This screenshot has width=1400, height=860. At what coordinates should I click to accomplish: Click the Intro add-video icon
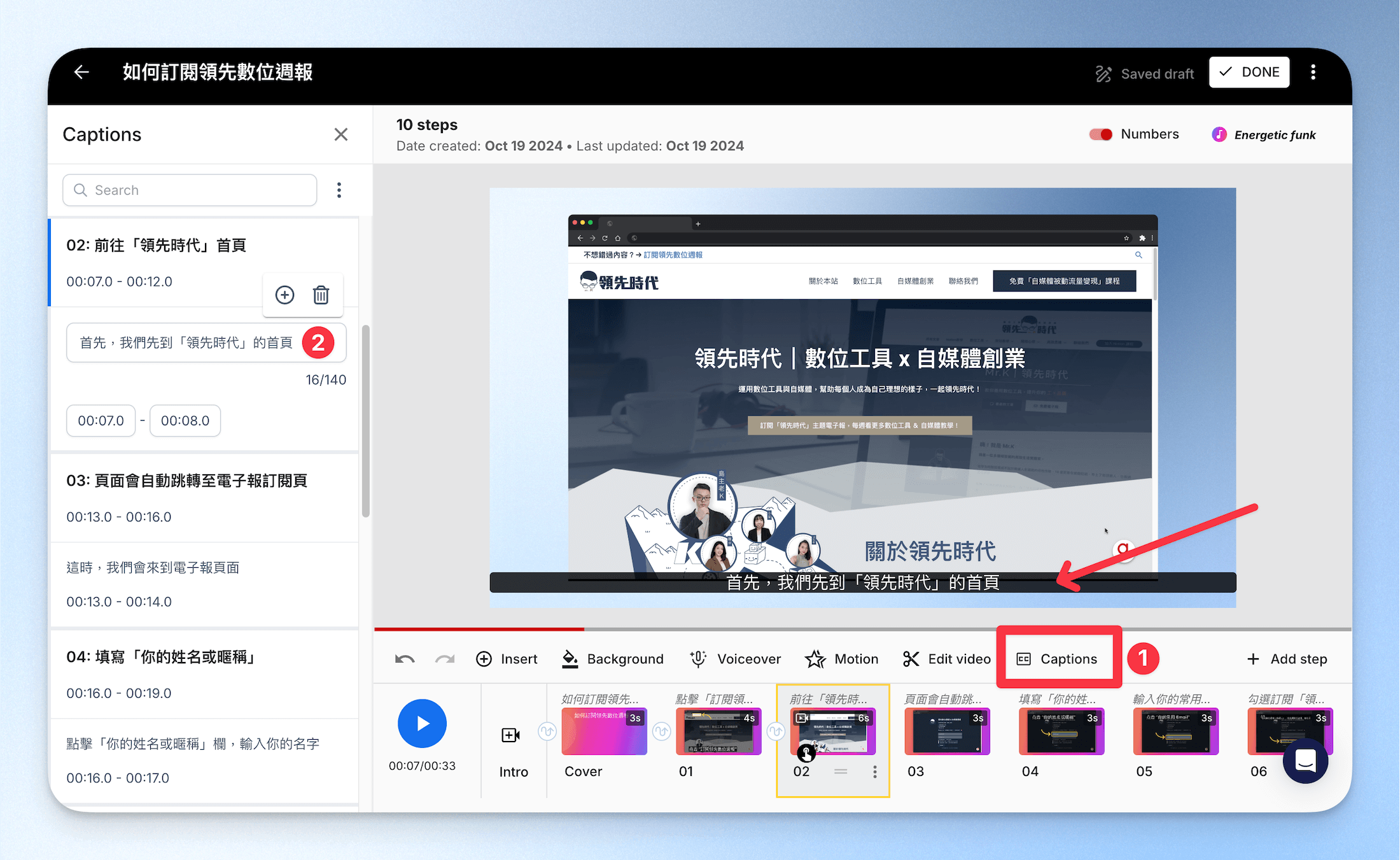pyautogui.click(x=511, y=735)
